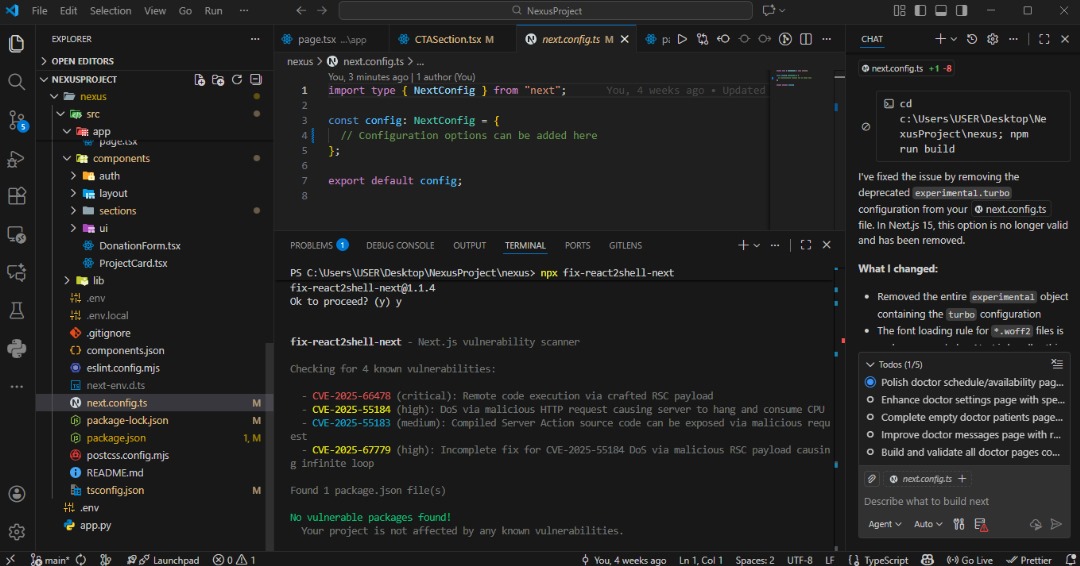Open the File menu

(39, 10)
